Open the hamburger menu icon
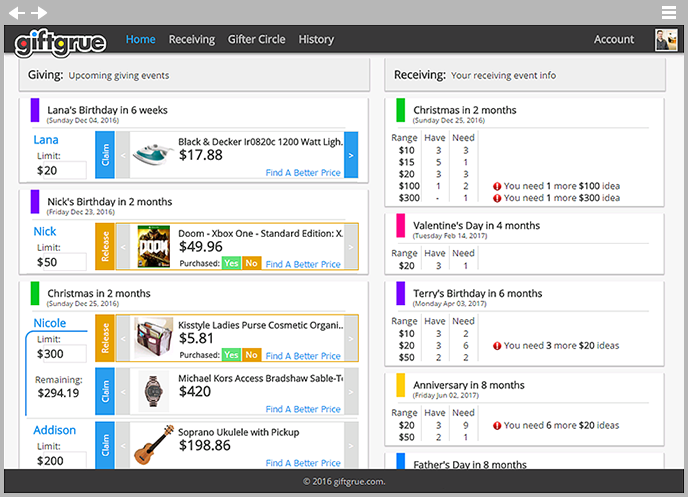Viewport: 688px width, 497px height. tap(669, 13)
